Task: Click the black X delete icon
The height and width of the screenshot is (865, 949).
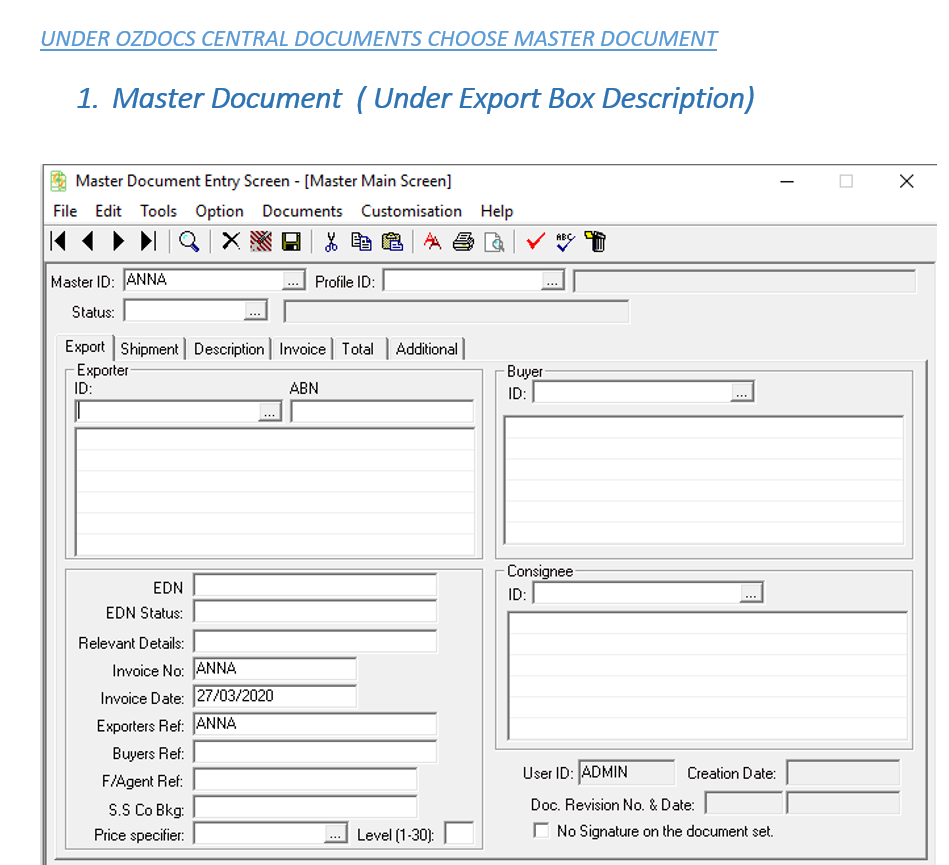Action: 231,242
